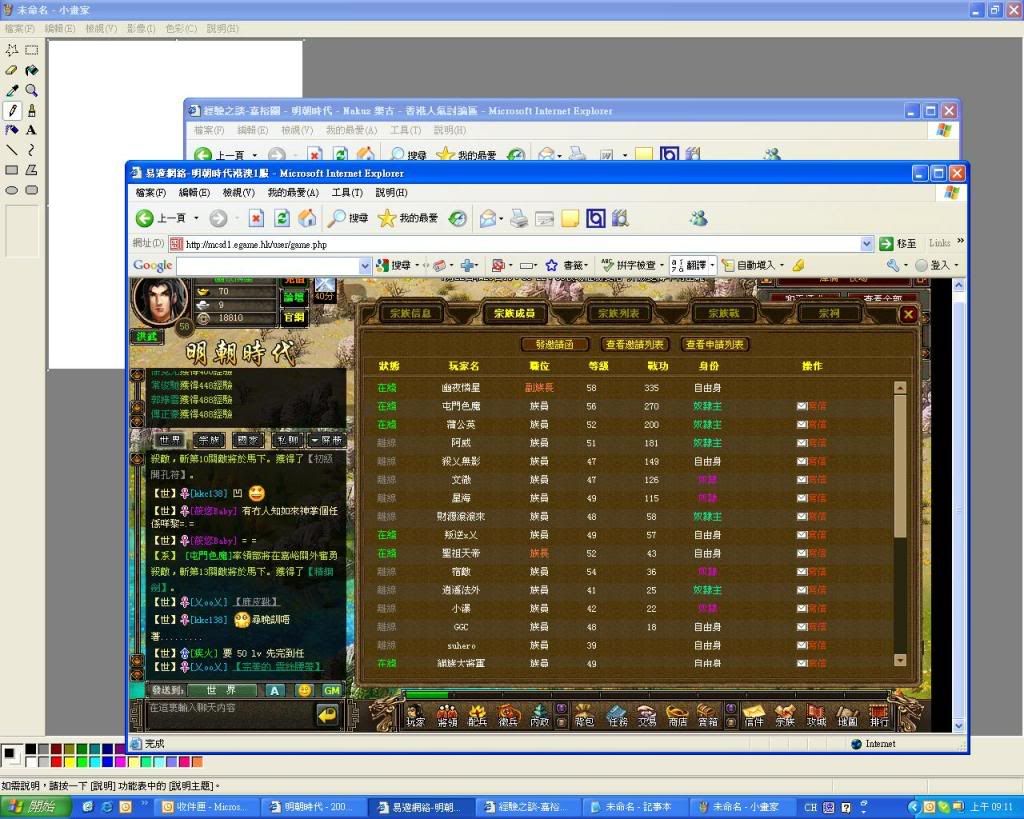The image size is (1024, 819).
Task: Select the Free-Form Select tool in Paint
Action: (12, 50)
